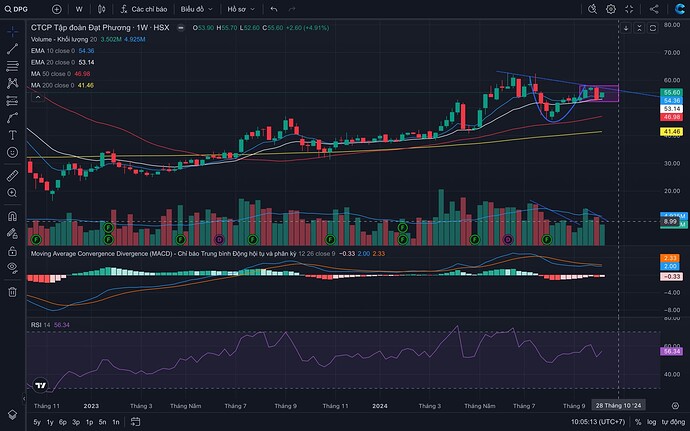Select the MACD indicator title
This screenshot has width=690, height=431.
(x=163, y=254)
